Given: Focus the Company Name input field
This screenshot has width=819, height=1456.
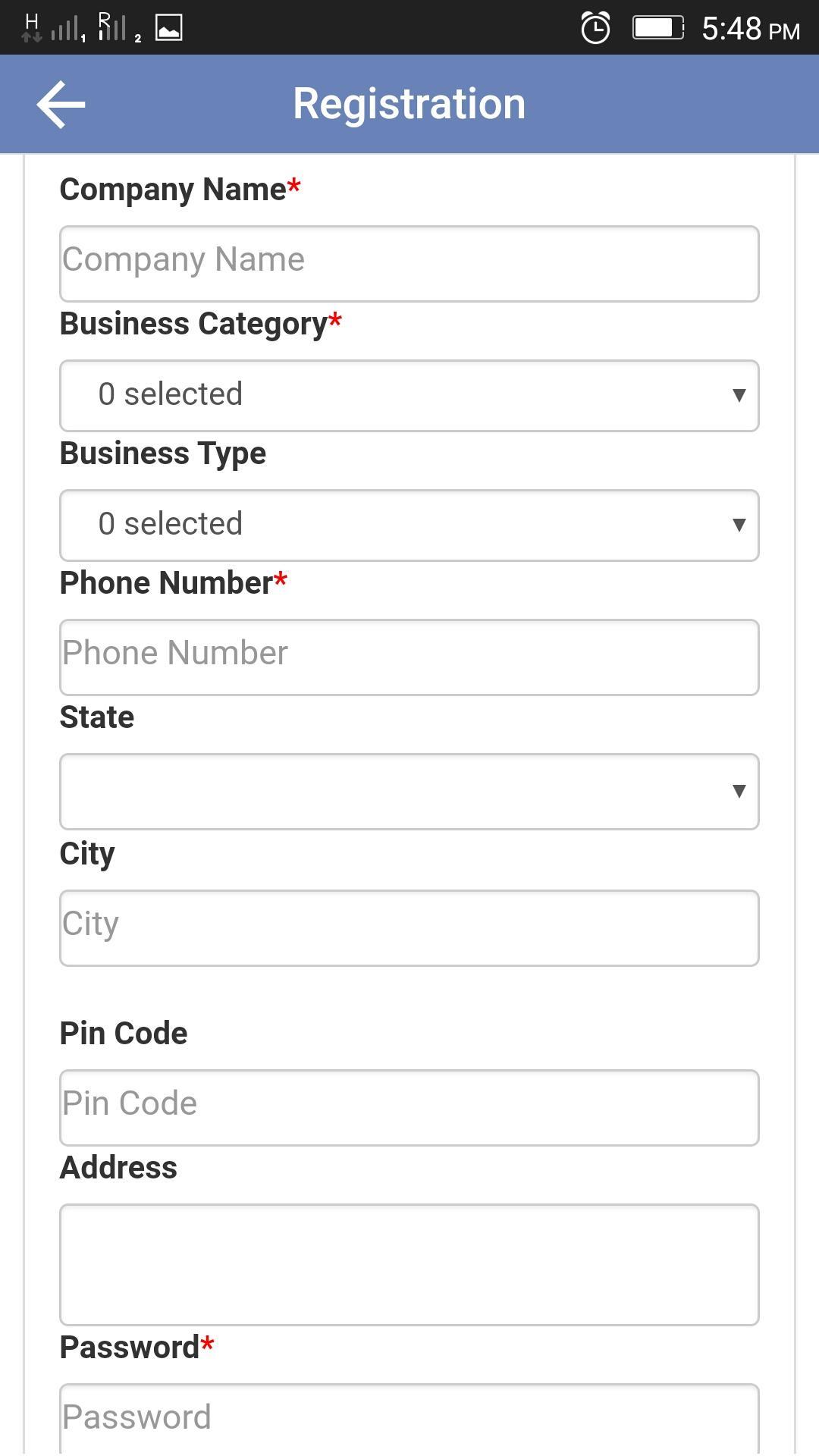Looking at the screenshot, I should 409,263.
